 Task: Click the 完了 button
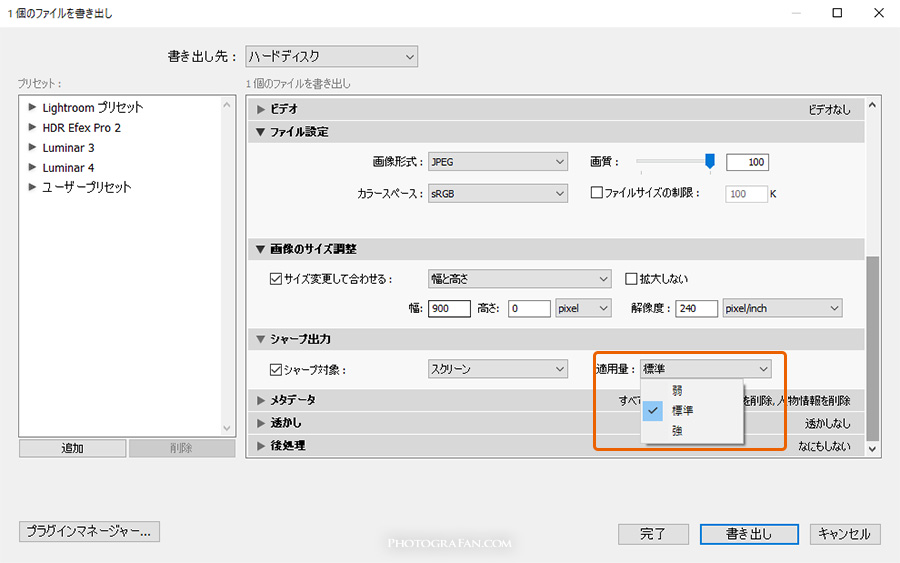(x=653, y=534)
